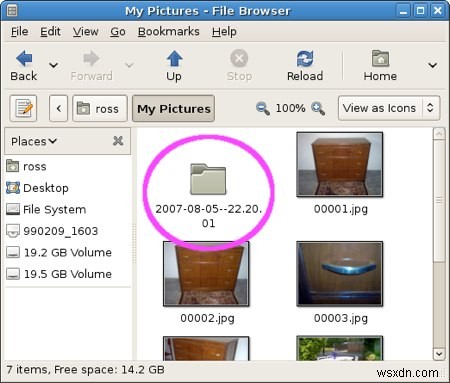450x383 pixels.
Task: Open the Forward history dropdown arrow
Action: pos(129,65)
